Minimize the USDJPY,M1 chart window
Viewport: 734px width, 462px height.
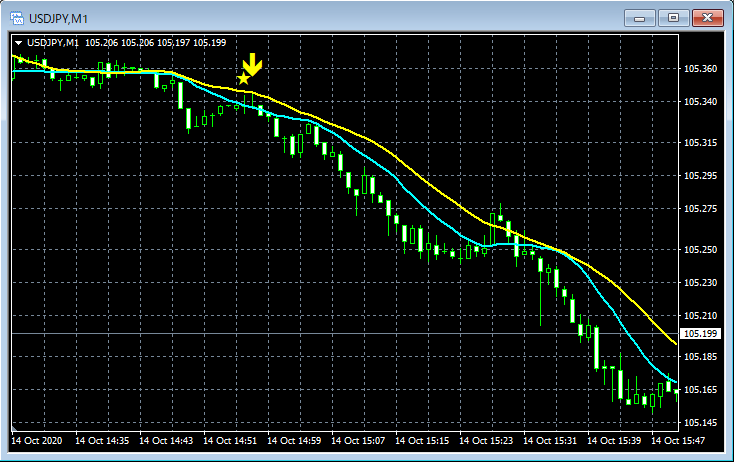click(x=639, y=18)
